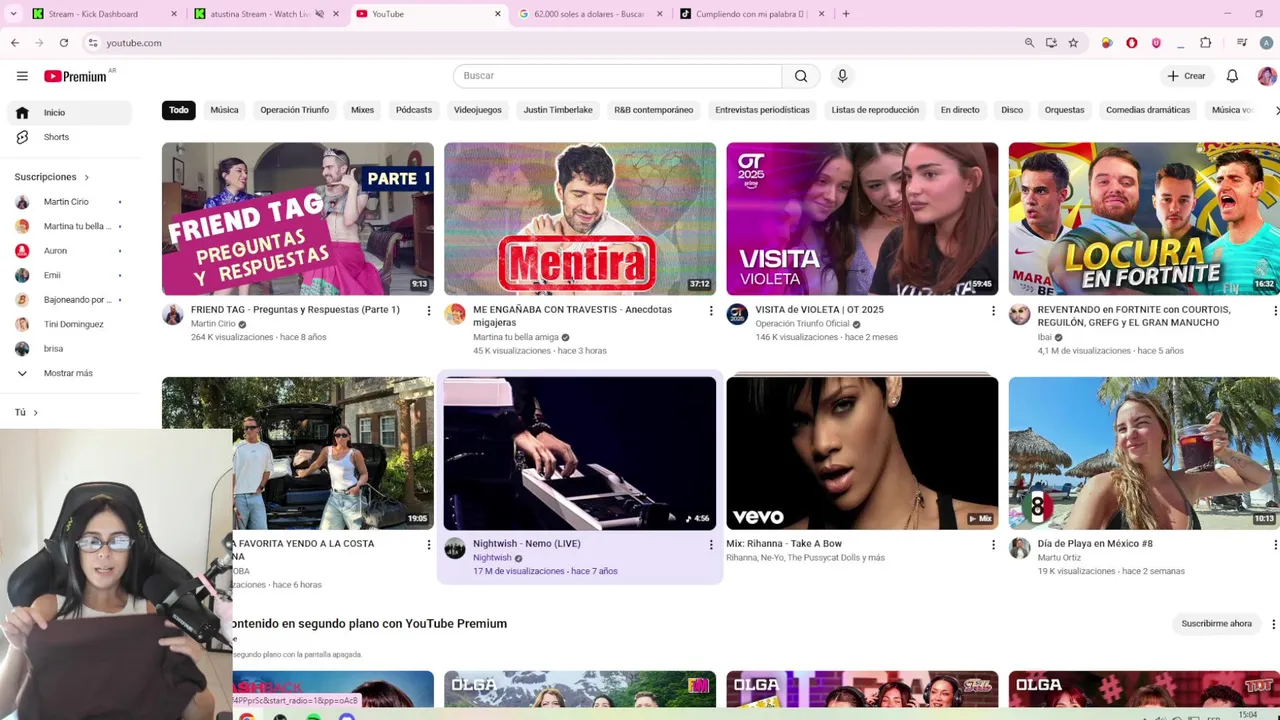Open Martín Cirio channel avatar under FRIEND TAG
1280x720 pixels.
(x=173, y=315)
